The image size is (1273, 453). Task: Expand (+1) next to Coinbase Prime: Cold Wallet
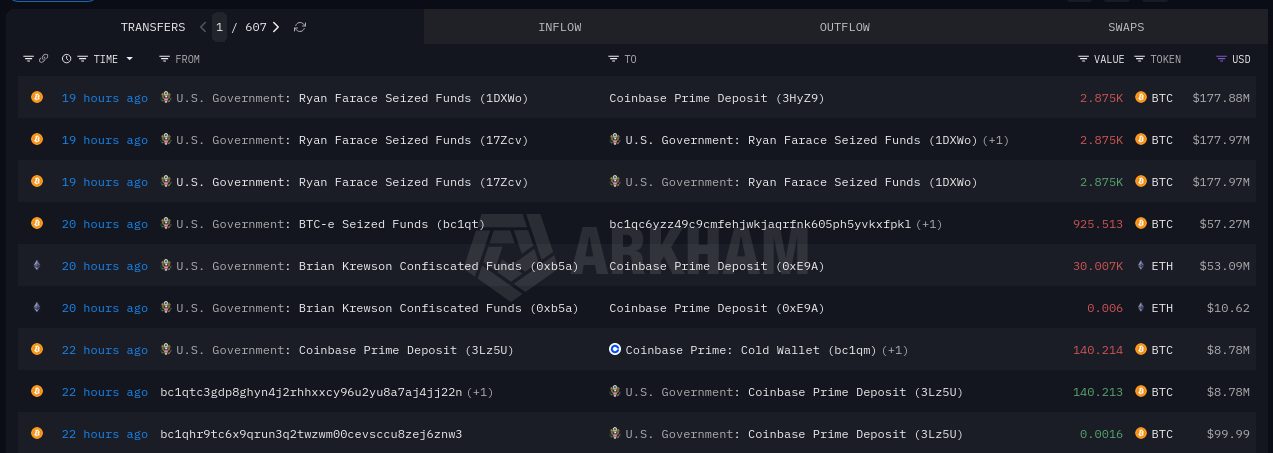895,350
